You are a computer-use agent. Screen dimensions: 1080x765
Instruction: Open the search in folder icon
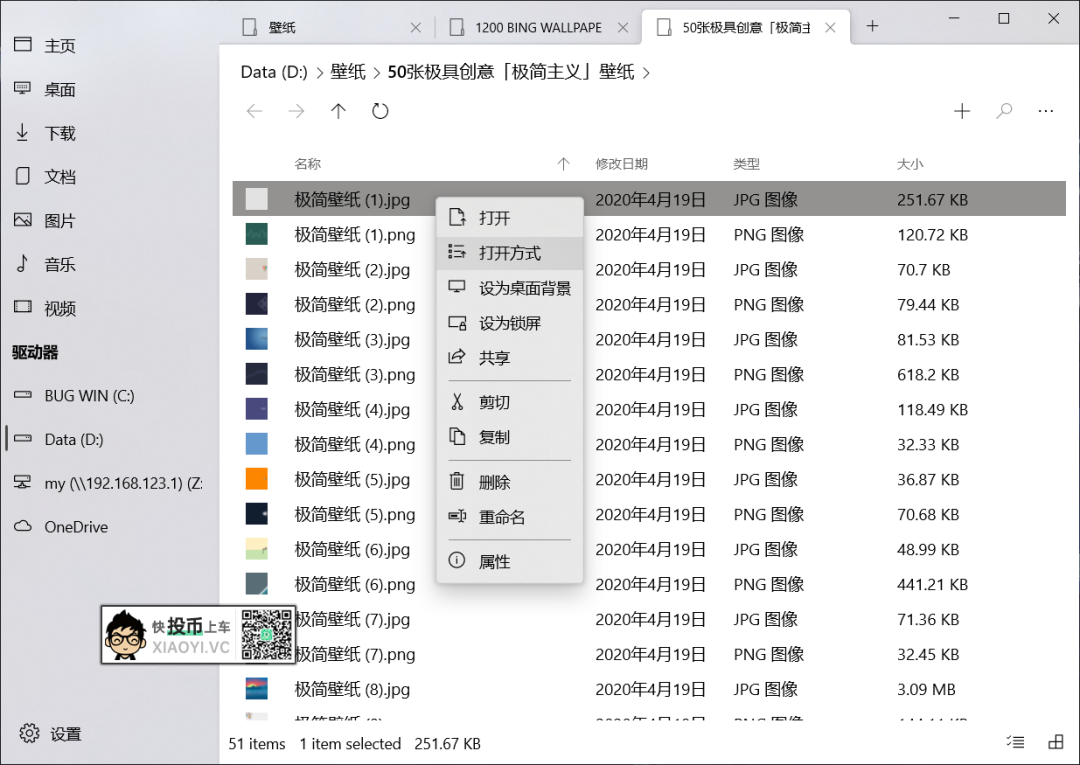1003,111
